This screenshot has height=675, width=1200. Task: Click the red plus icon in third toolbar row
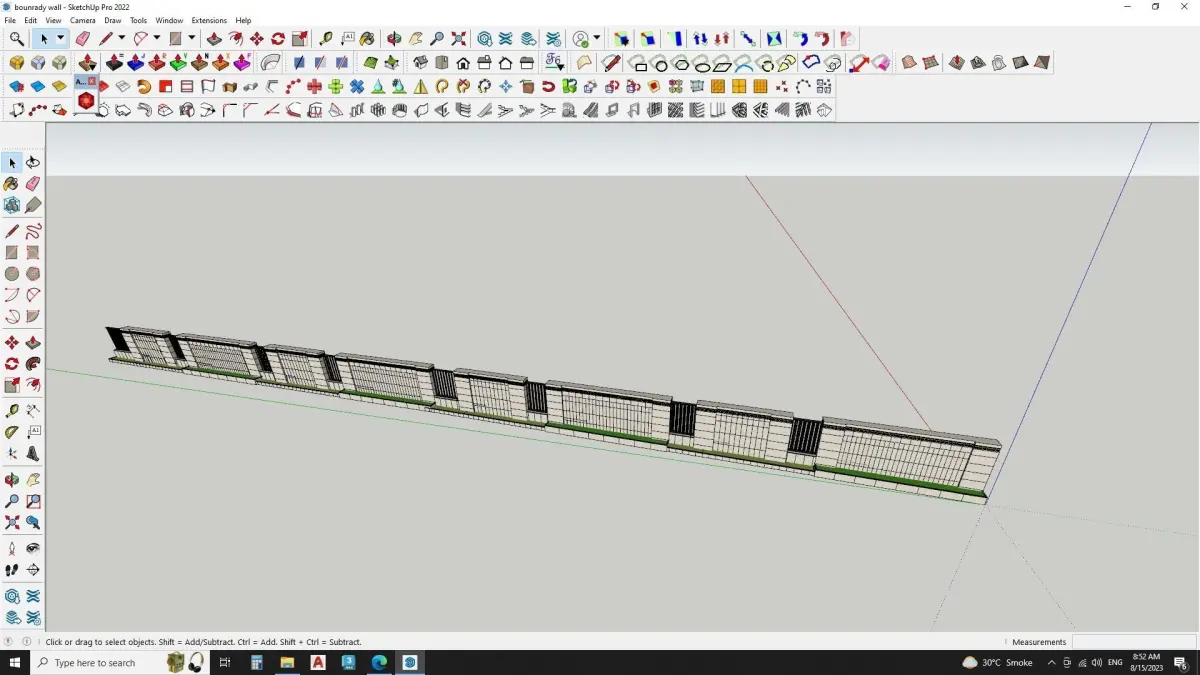[314, 87]
